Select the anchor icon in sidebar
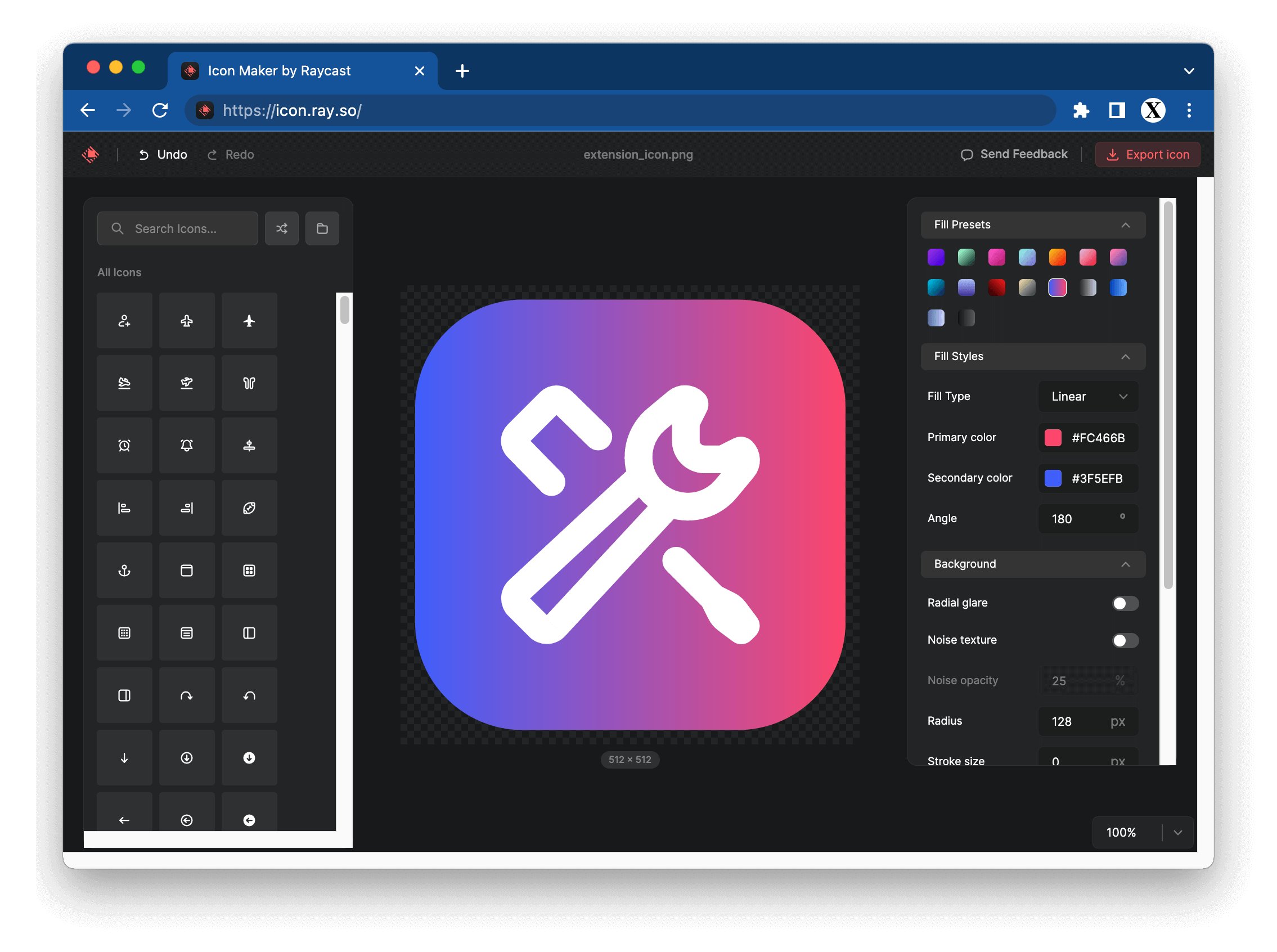The width and height of the screenshot is (1277, 952). click(124, 570)
